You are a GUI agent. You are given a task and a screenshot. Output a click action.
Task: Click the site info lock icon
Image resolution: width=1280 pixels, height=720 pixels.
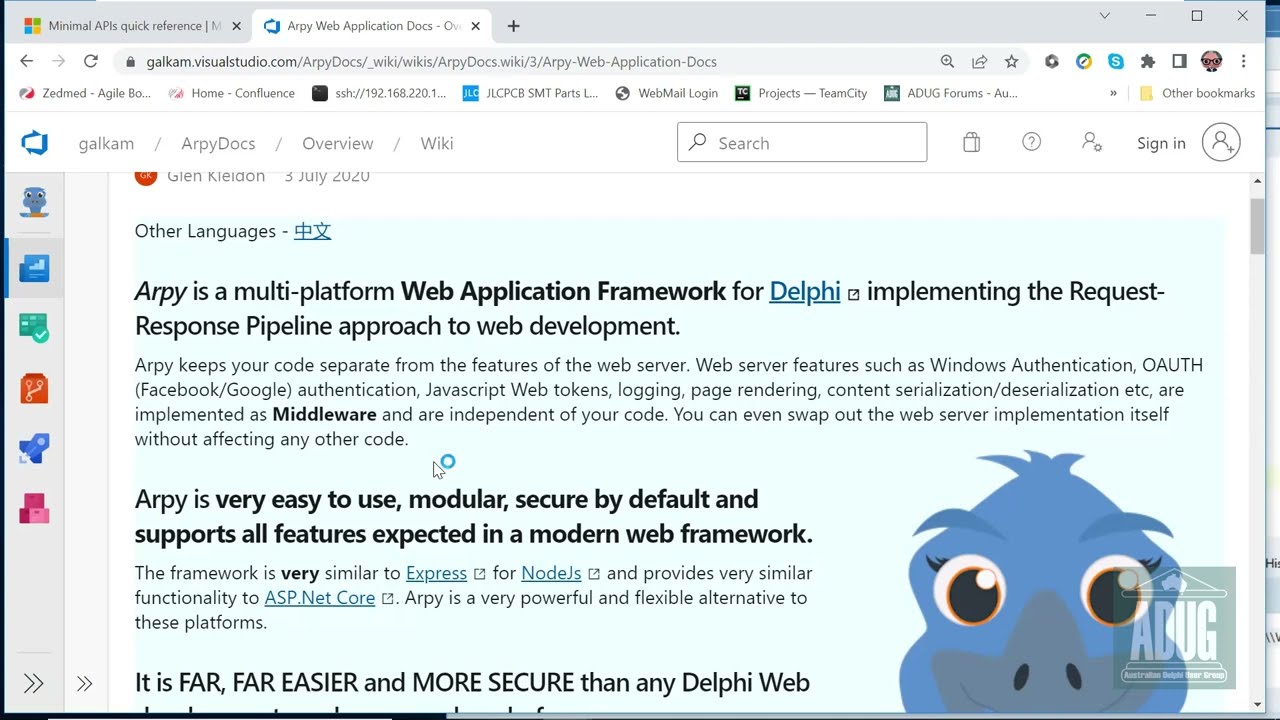(130, 61)
